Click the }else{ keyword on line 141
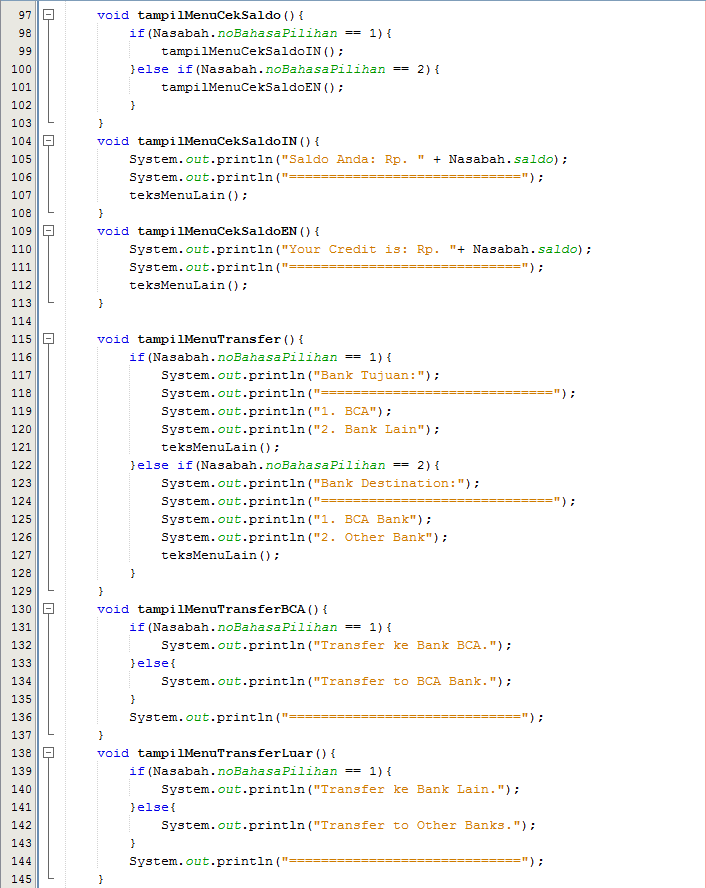 [x=153, y=807]
